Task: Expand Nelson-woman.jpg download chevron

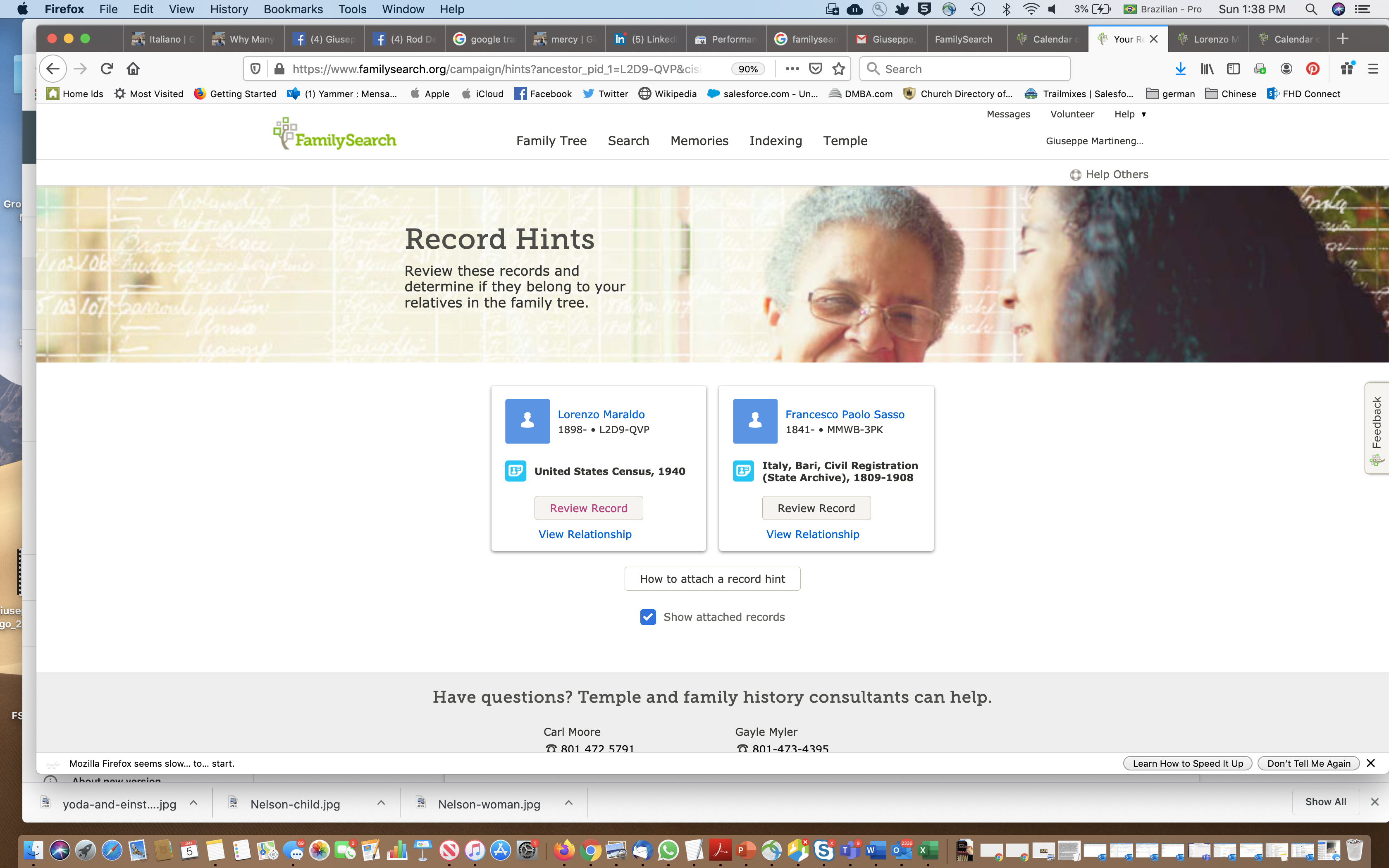Action: [x=569, y=803]
